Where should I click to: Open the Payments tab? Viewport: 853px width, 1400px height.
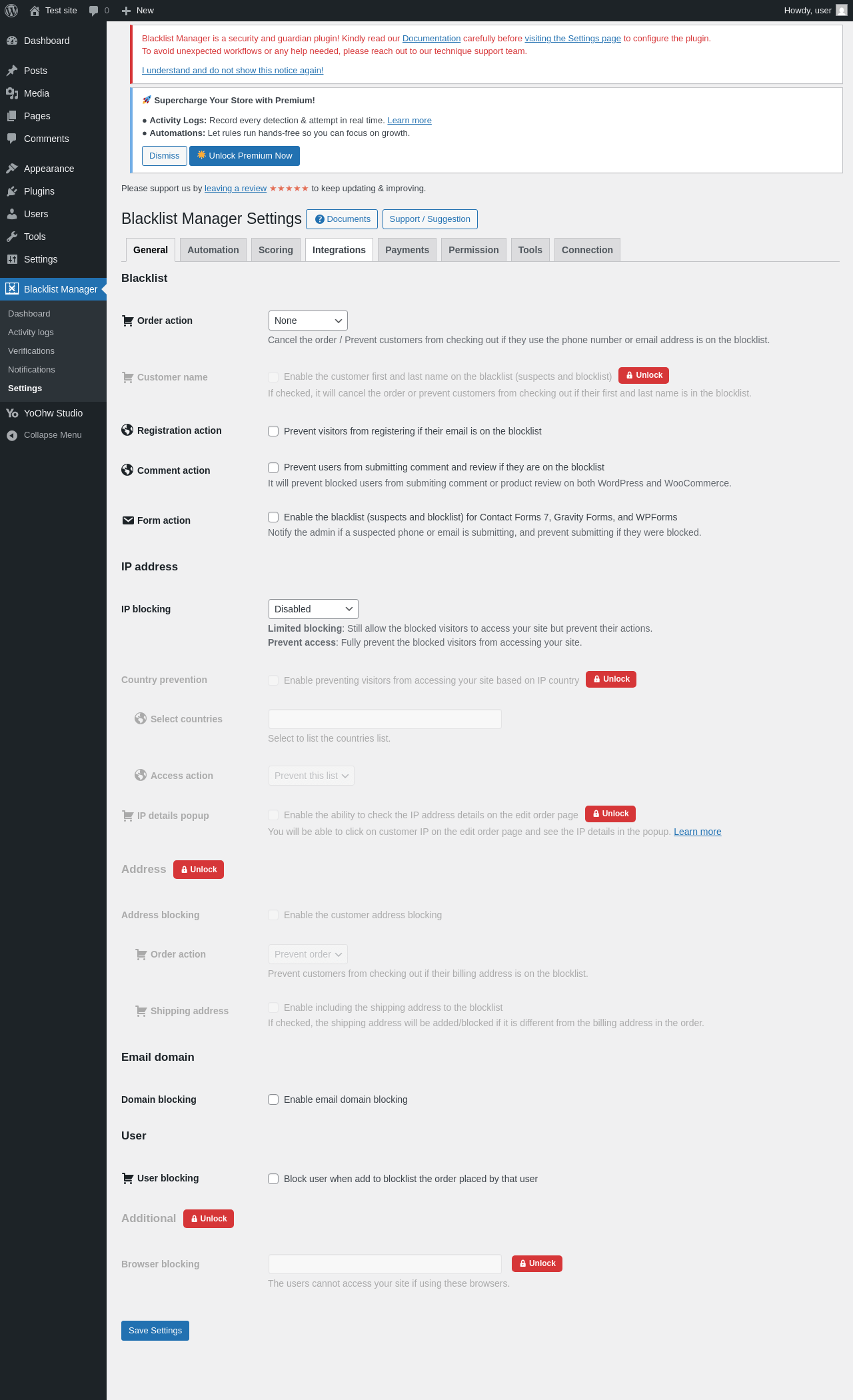[x=407, y=250]
